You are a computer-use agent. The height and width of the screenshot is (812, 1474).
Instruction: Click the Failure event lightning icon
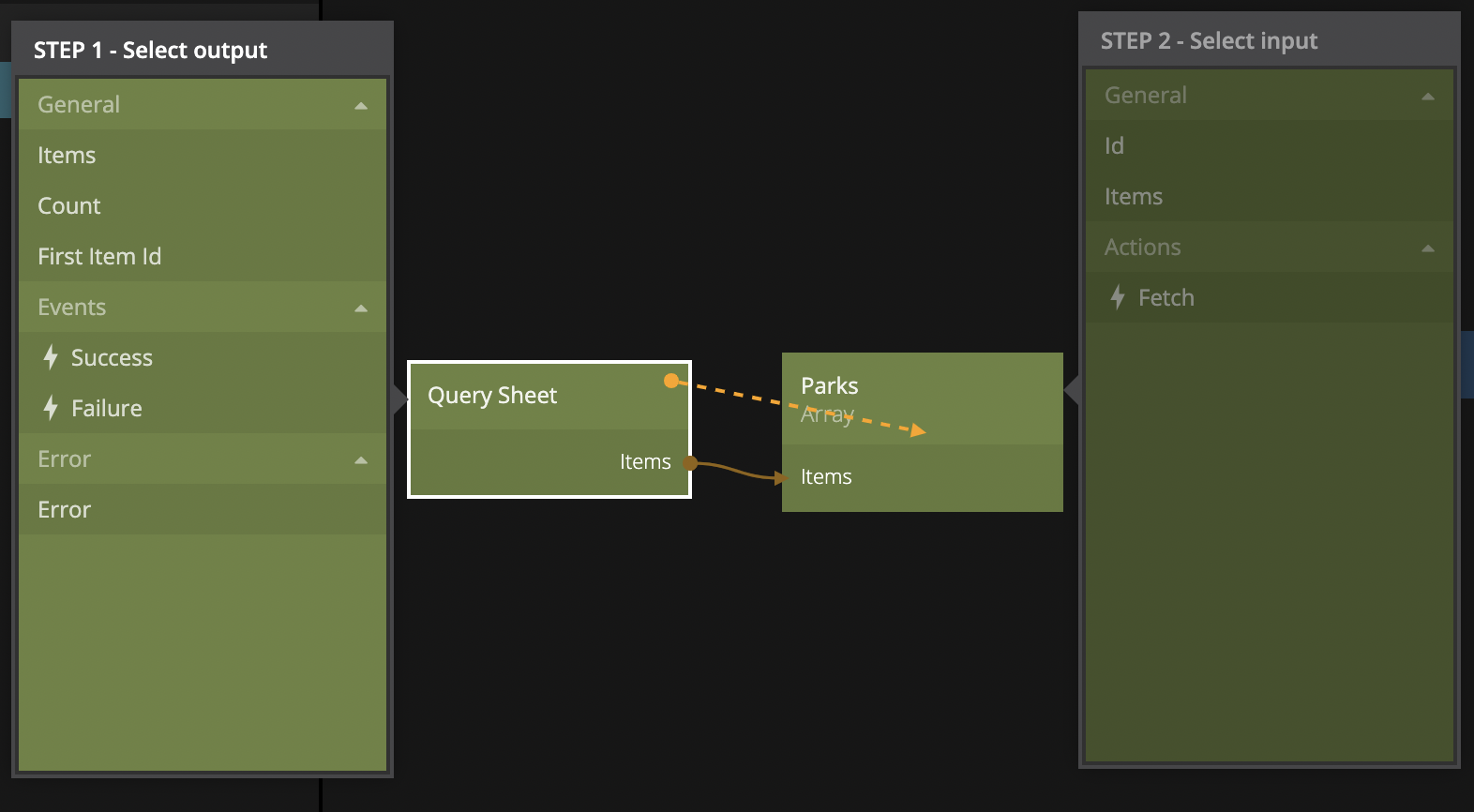coord(51,408)
